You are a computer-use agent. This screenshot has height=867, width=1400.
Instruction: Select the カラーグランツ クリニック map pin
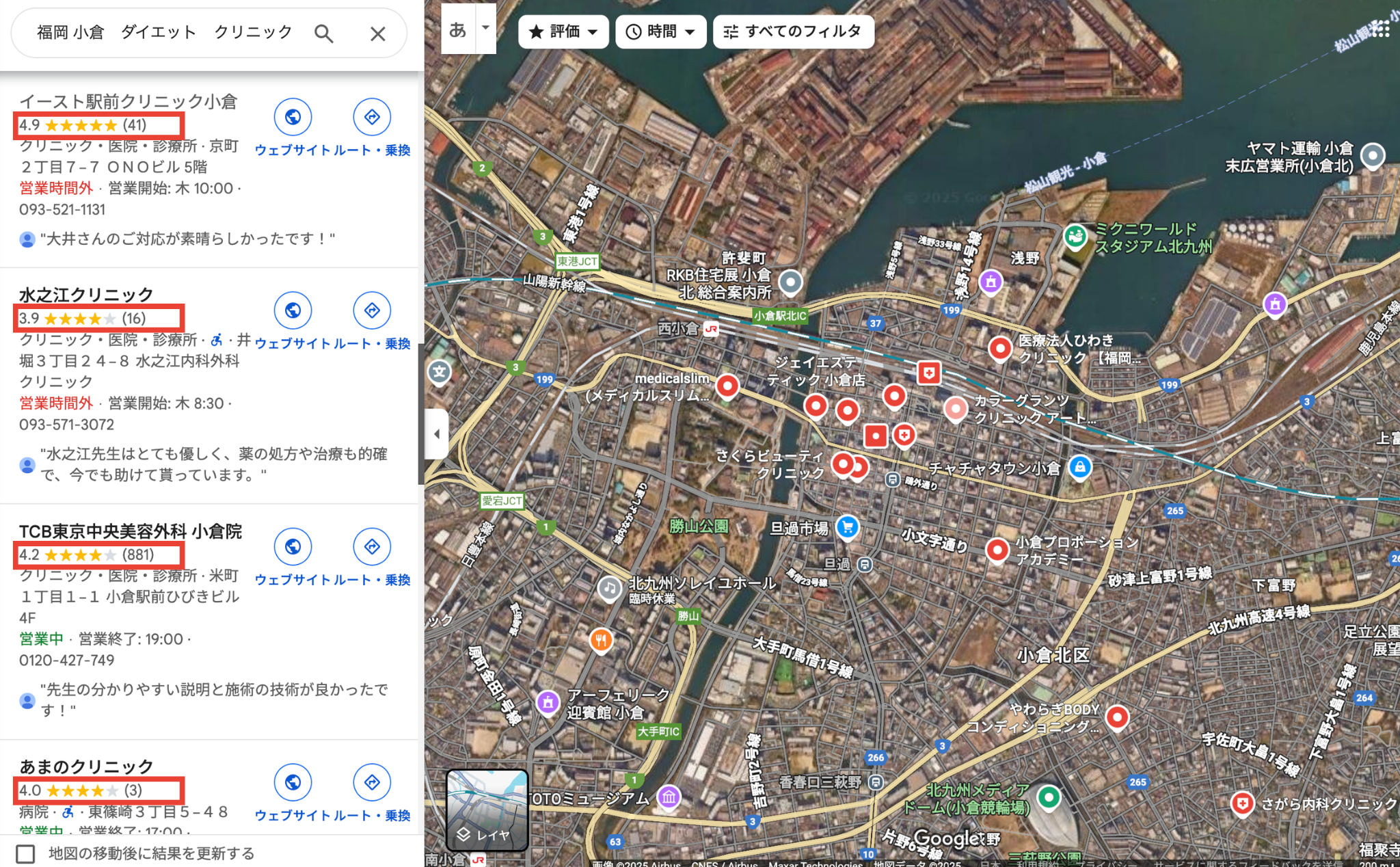pos(956,410)
